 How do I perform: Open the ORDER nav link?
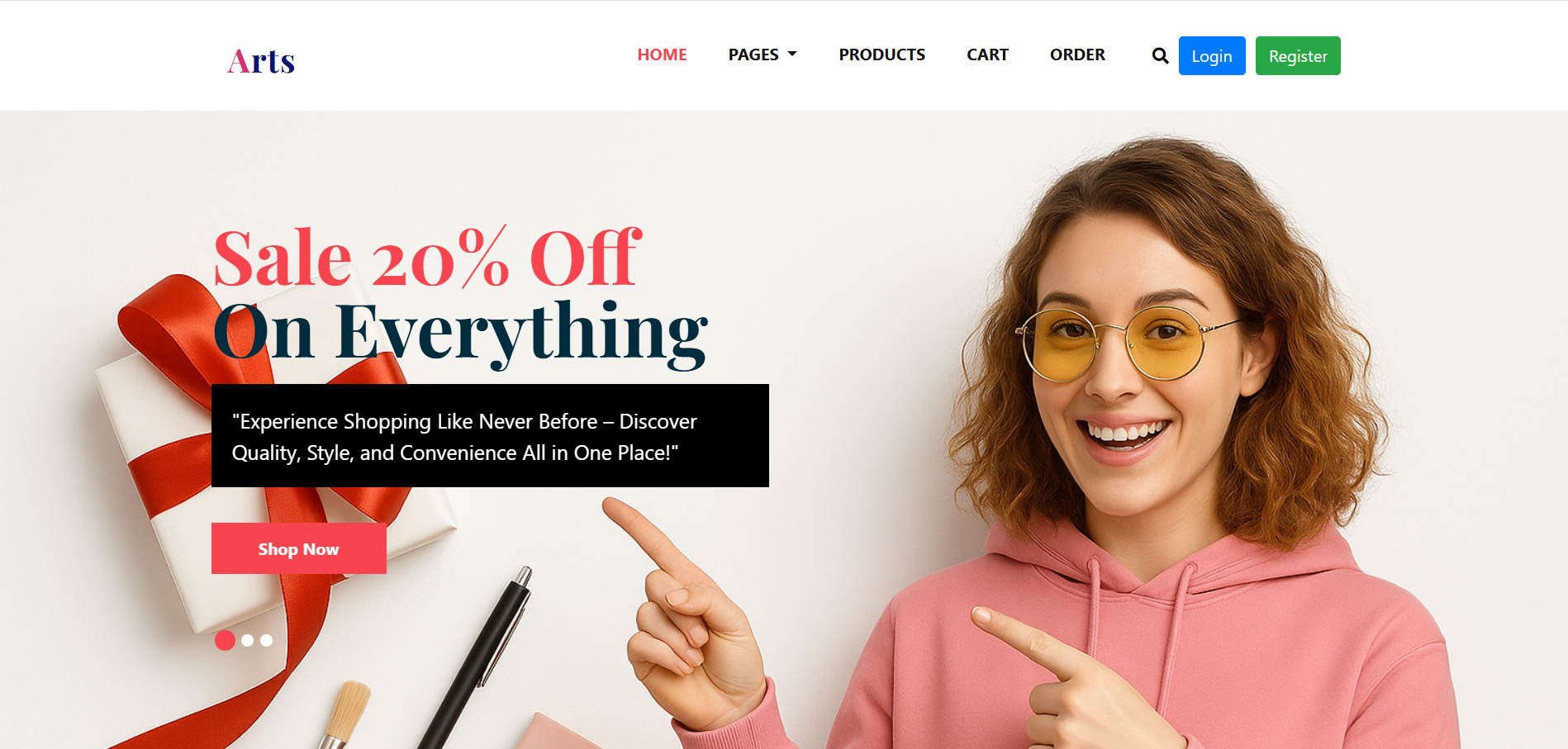coord(1077,55)
